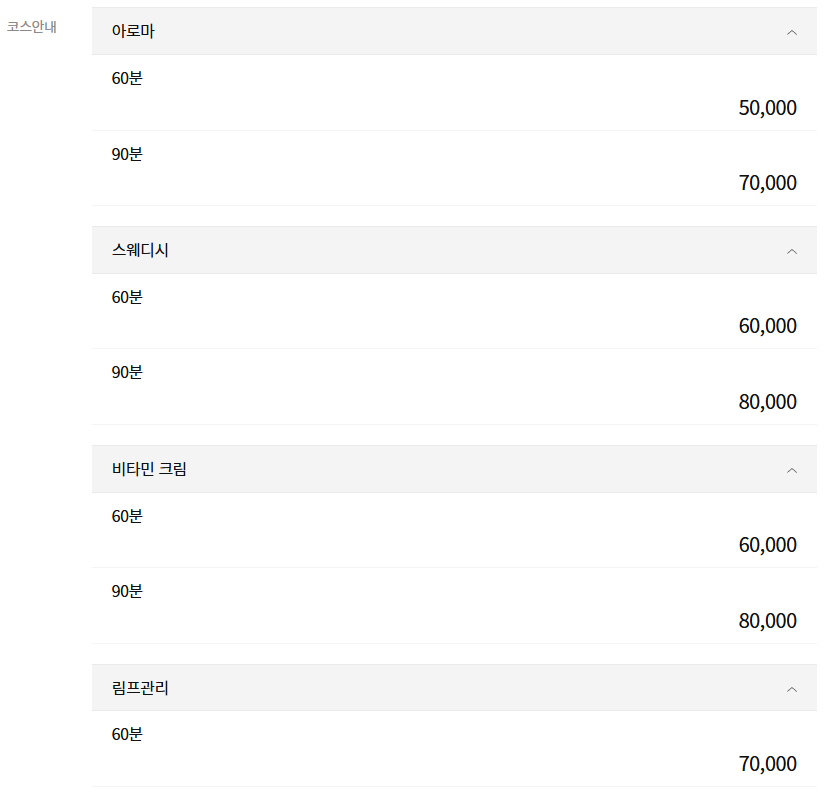Image resolution: width=825 pixels, height=796 pixels.
Task: Collapse the 림프관리 section chevron
Action: click(792, 689)
